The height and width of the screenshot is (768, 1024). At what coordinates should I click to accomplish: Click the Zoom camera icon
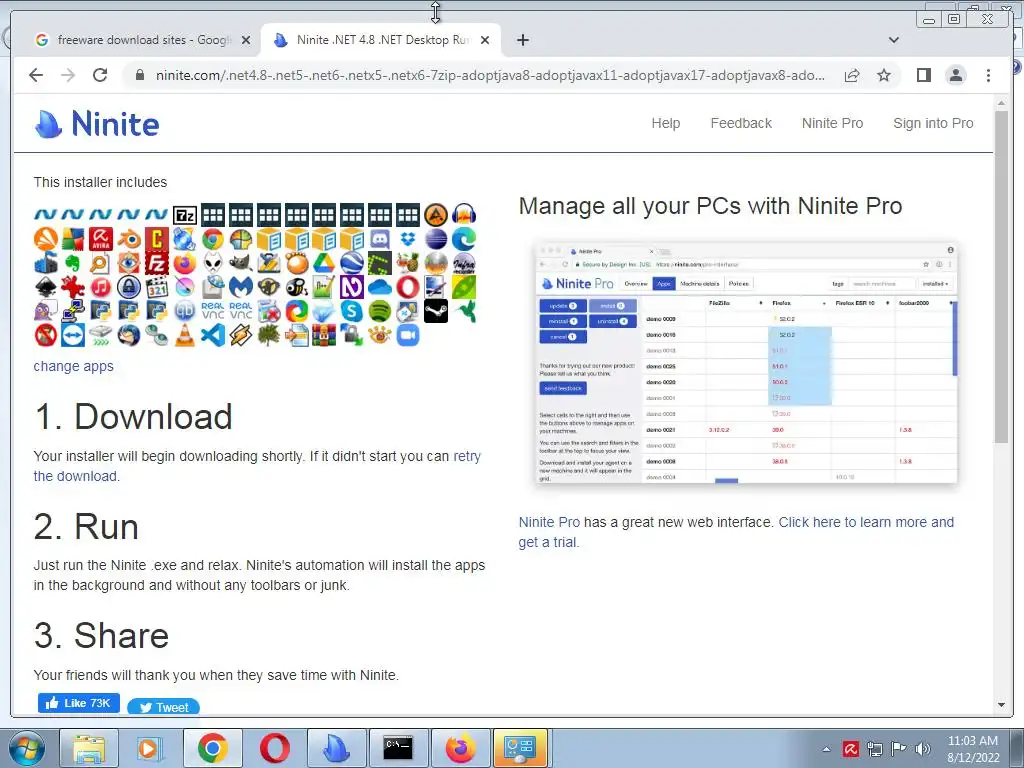tap(408, 336)
